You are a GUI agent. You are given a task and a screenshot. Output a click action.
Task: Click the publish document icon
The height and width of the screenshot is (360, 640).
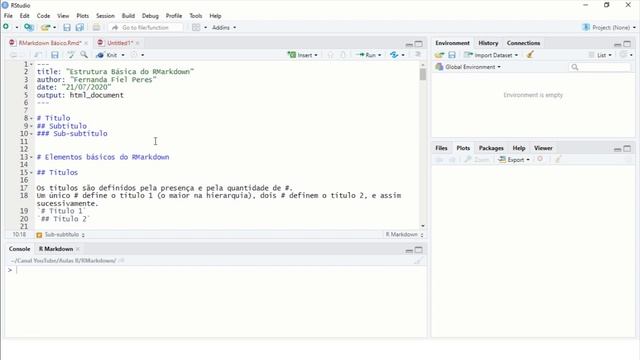(394, 55)
